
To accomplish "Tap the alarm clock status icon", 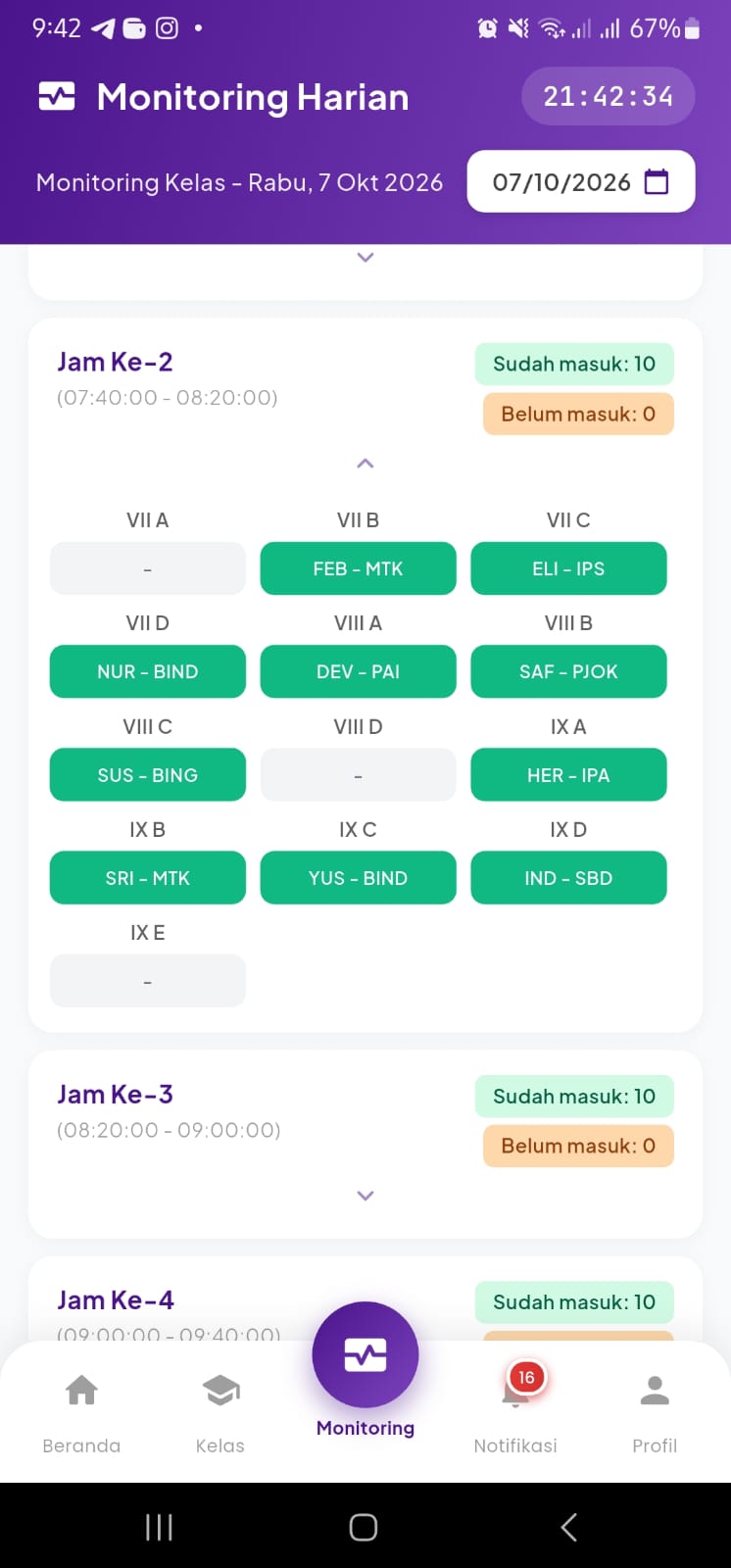I will click(487, 28).
